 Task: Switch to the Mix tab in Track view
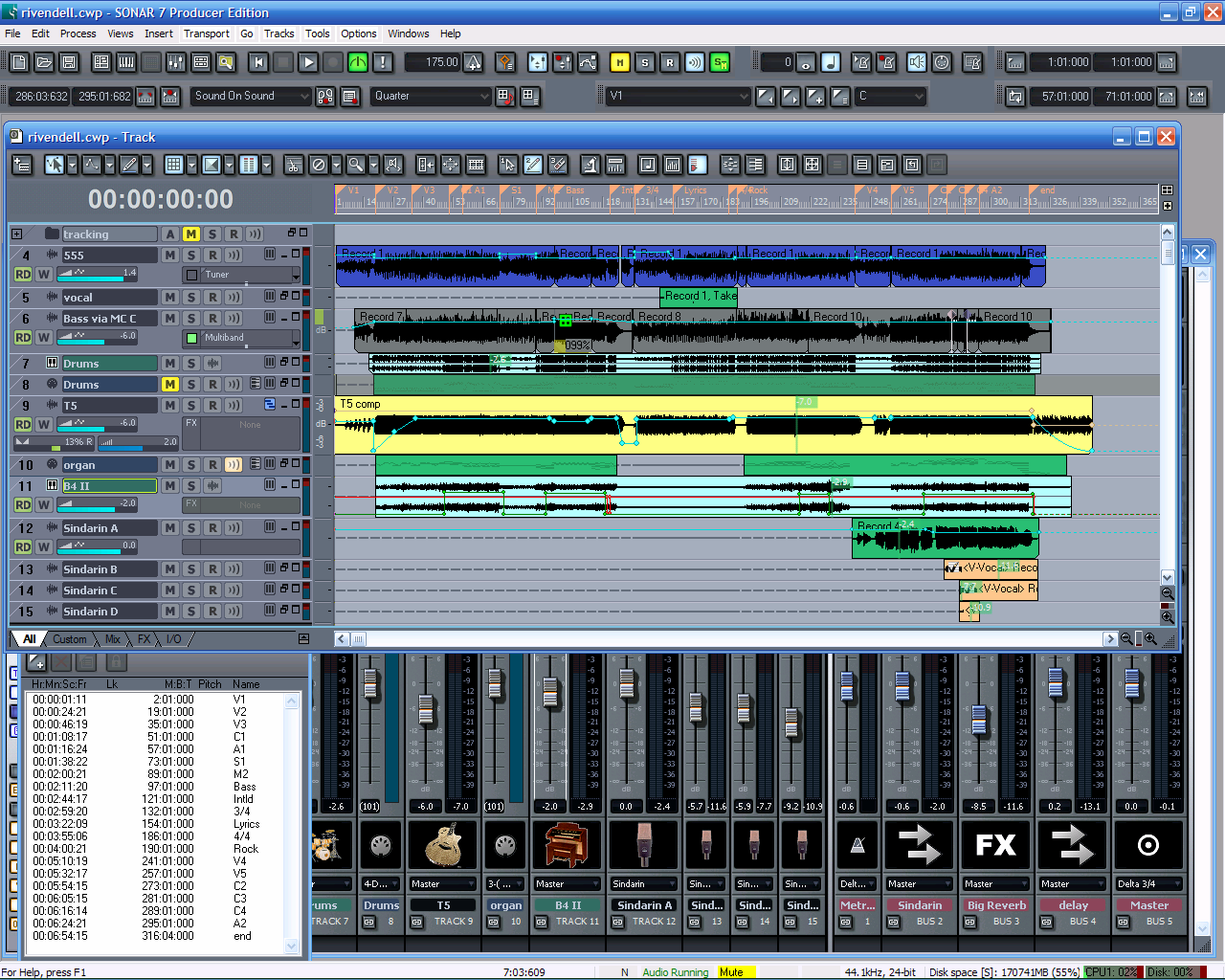(113, 639)
